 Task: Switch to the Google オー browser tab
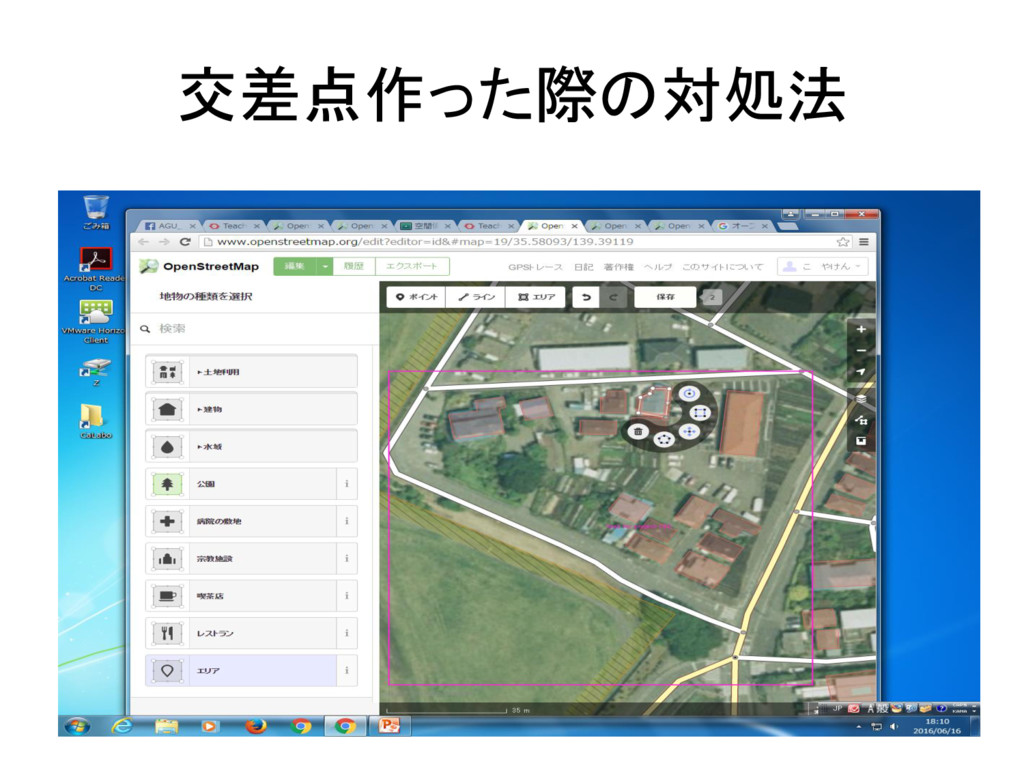coord(743,226)
